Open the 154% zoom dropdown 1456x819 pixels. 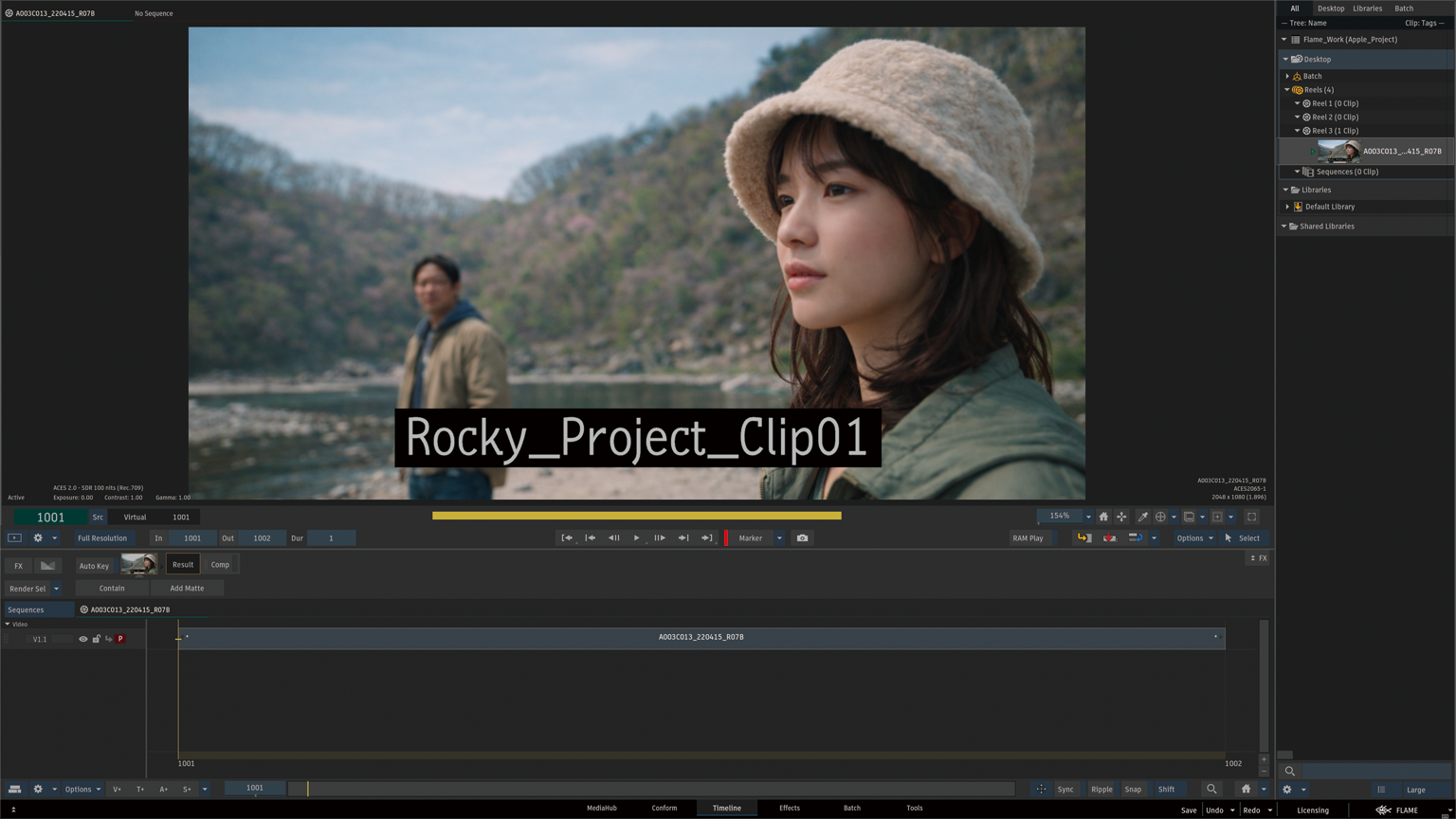1087,517
